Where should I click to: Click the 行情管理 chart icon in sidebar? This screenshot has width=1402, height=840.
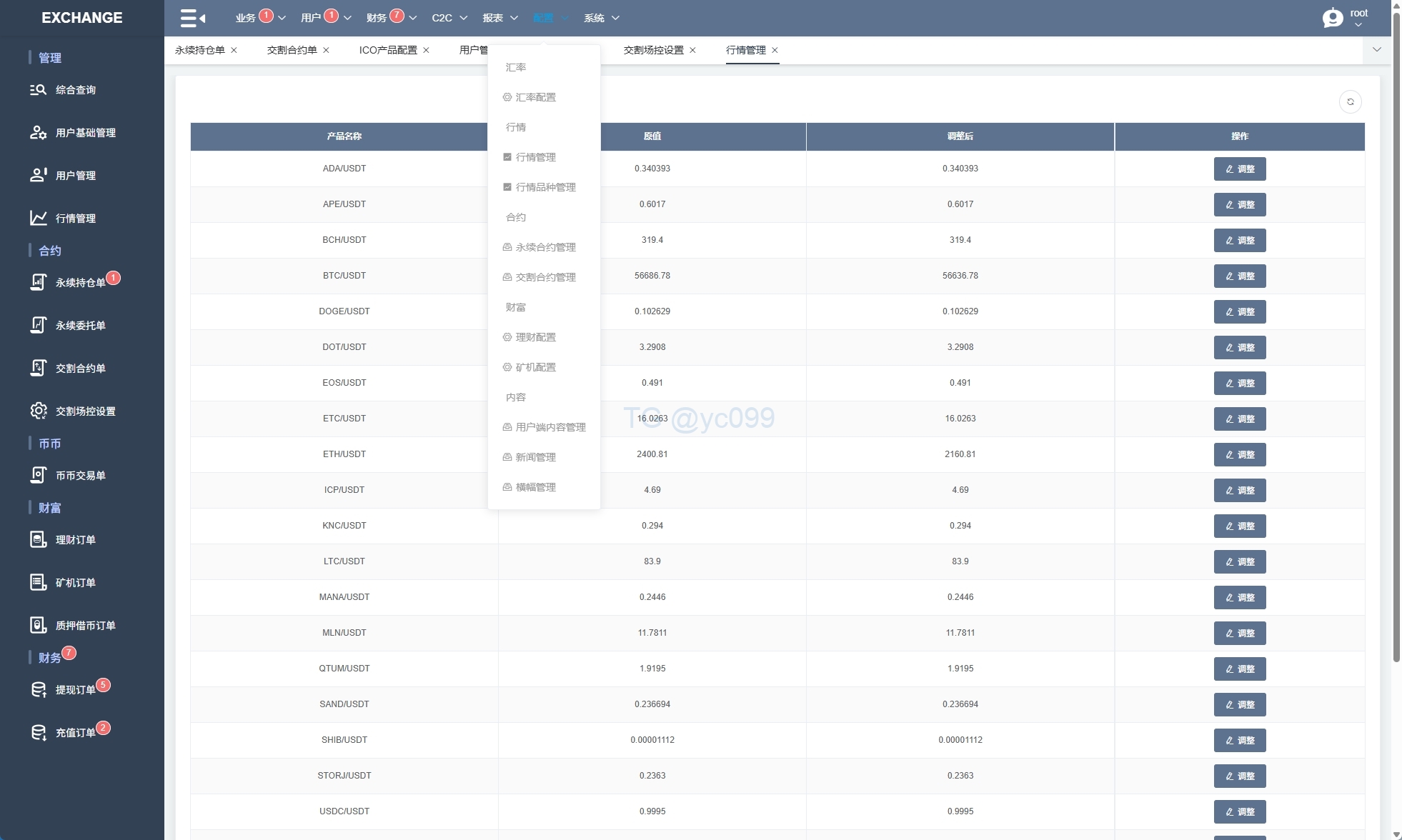[38, 218]
